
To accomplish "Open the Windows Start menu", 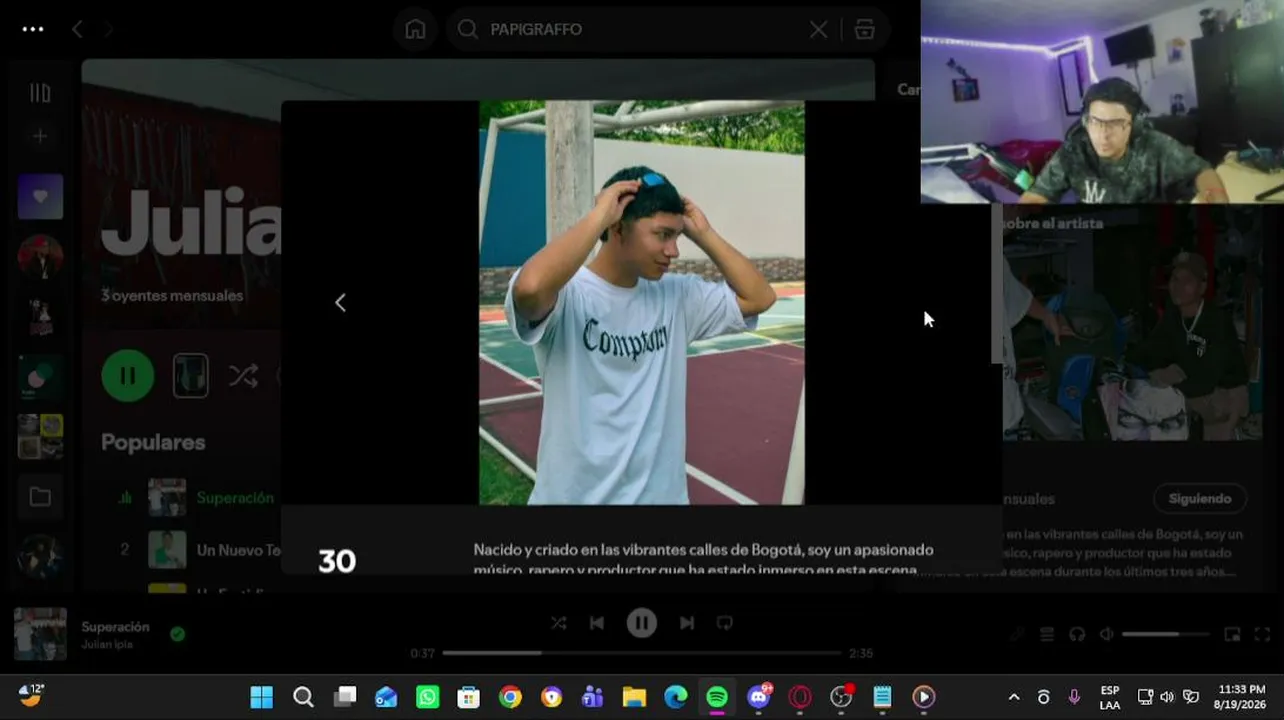I will 262,697.
